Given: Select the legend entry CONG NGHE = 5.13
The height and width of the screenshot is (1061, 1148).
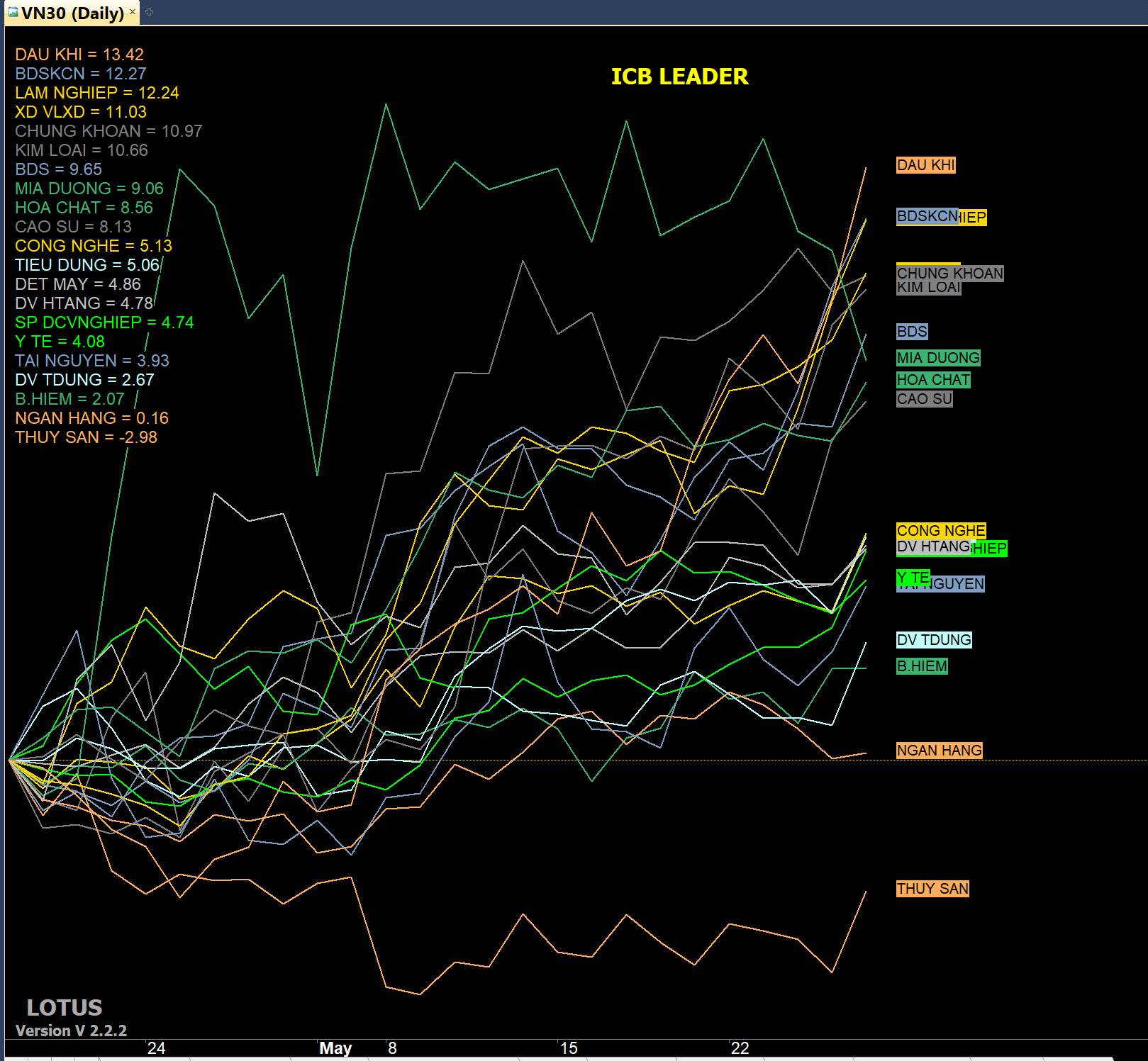Looking at the screenshot, I should pyautogui.click(x=94, y=246).
